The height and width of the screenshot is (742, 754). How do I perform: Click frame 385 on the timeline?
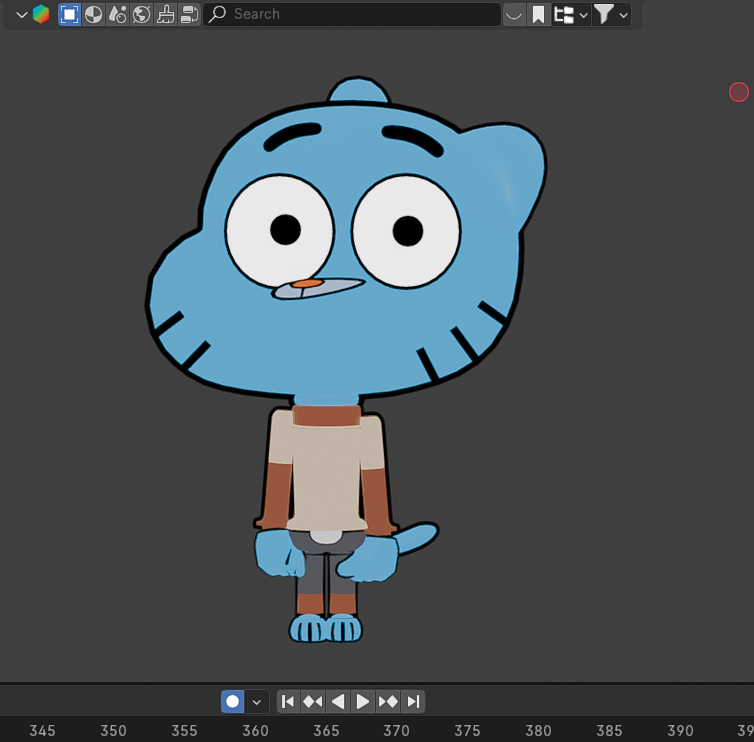click(x=609, y=730)
